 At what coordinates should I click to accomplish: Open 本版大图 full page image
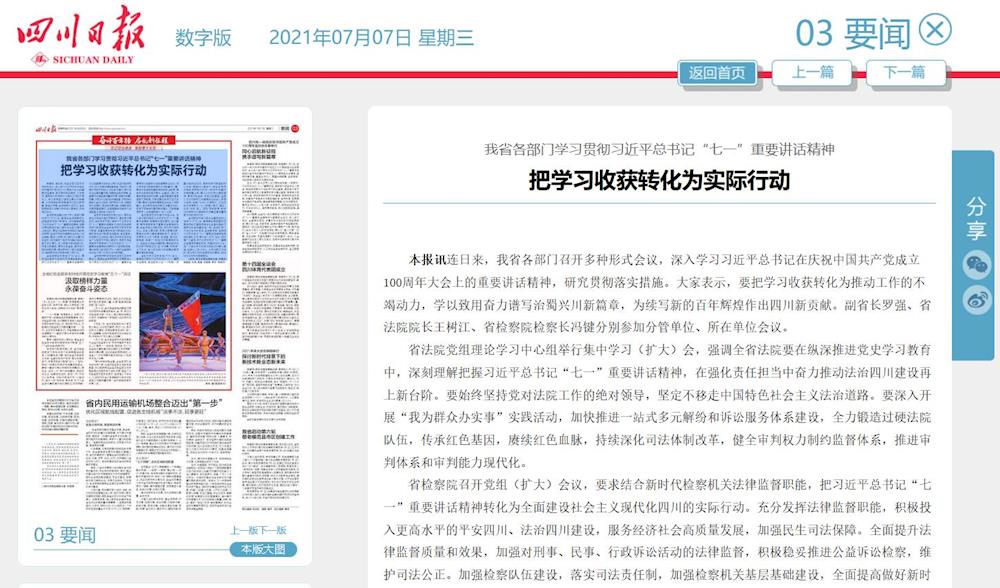(x=263, y=549)
